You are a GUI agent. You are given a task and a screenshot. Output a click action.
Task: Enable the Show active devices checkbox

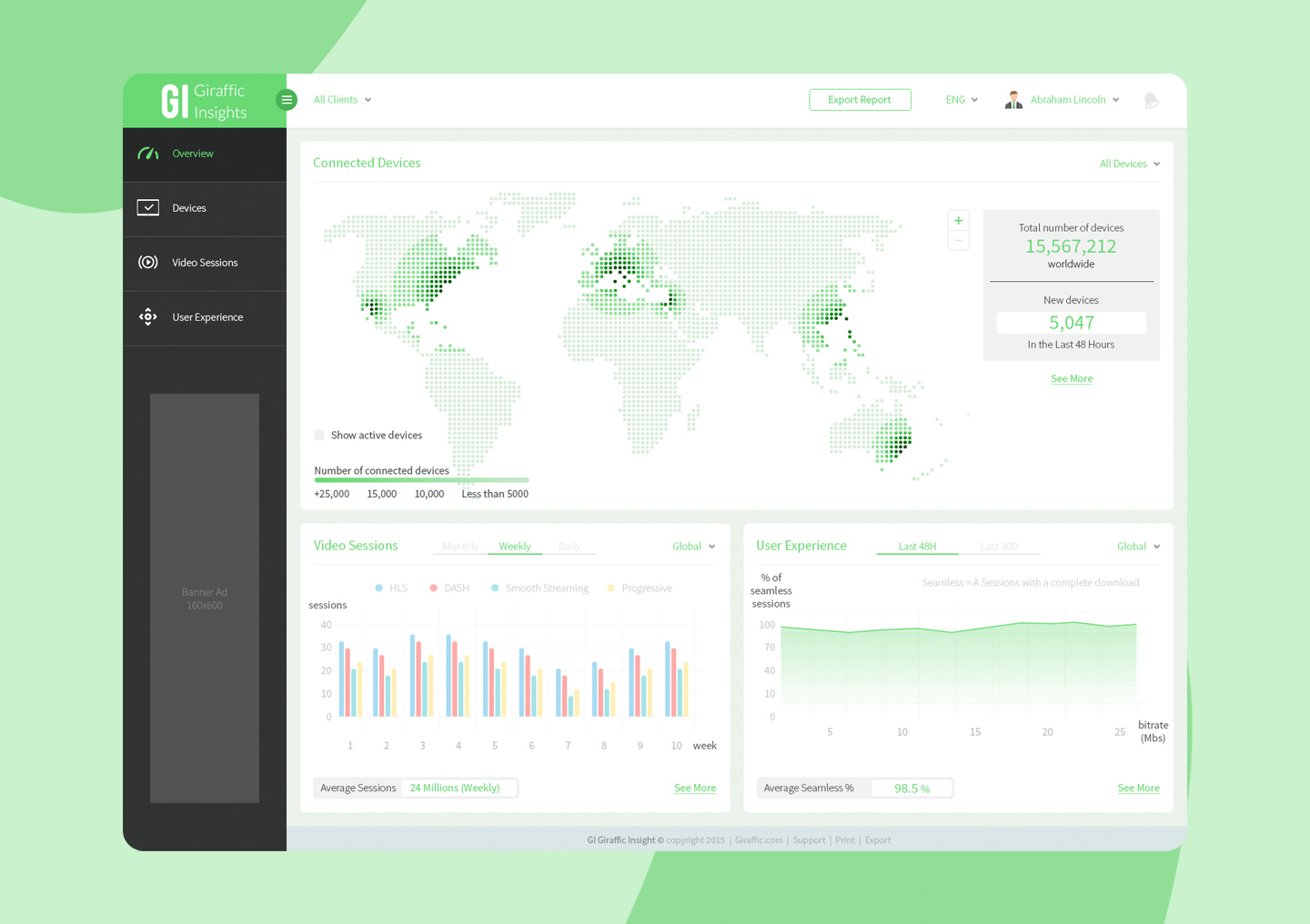[319, 435]
